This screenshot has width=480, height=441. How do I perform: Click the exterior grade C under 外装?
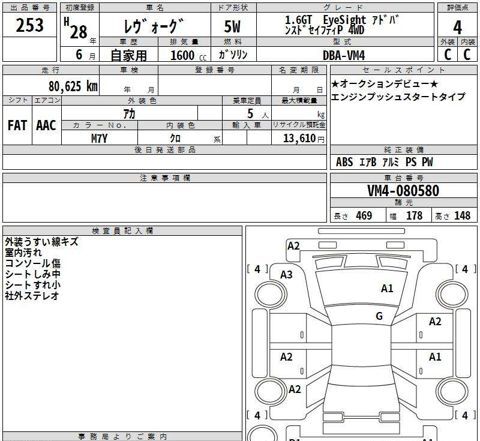(x=448, y=54)
